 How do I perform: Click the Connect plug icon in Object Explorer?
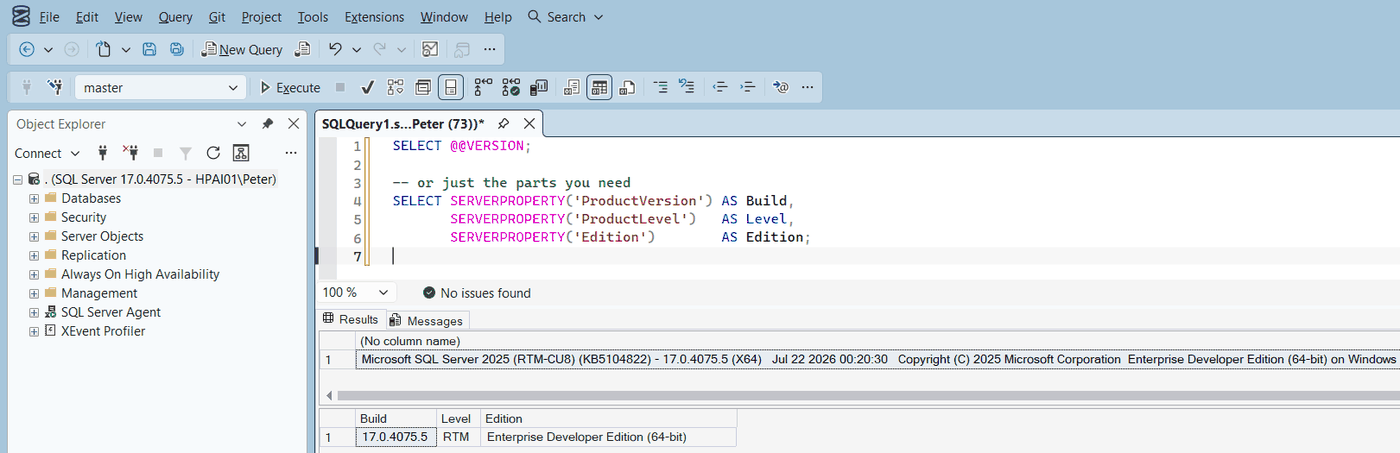click(102, 153)
